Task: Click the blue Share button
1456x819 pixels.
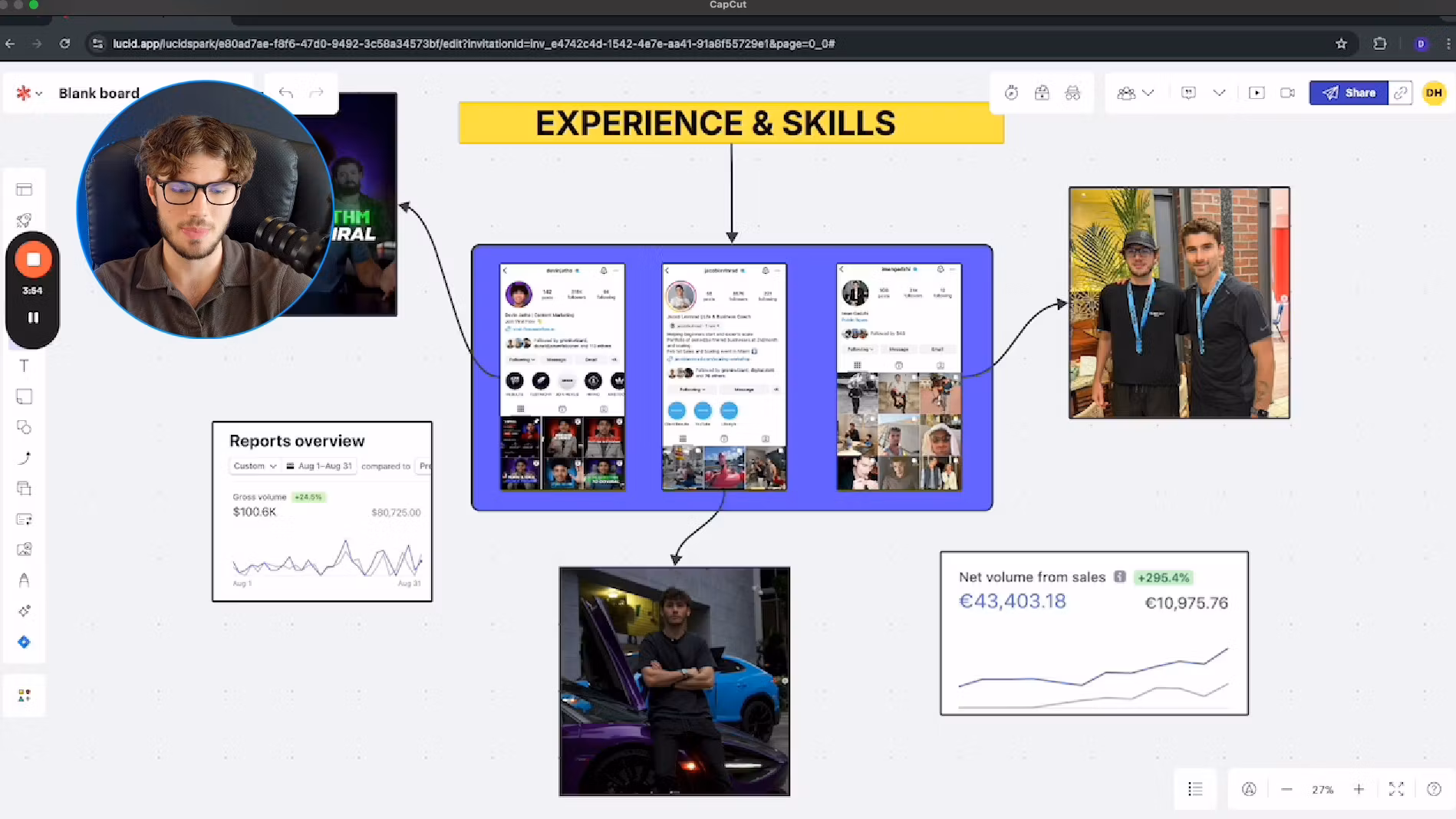Action: click(x=1349, y=93)
